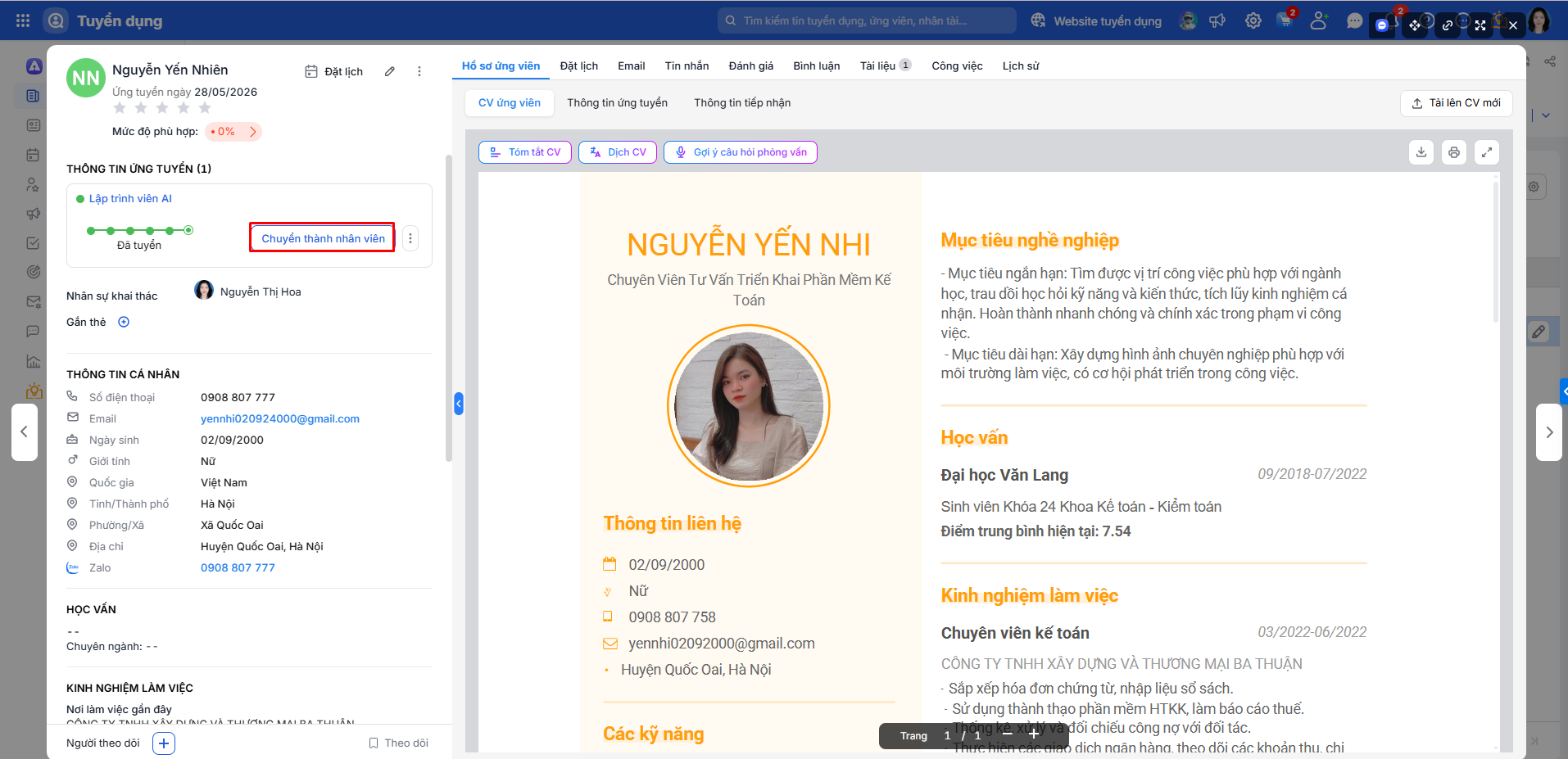Click the move arrows icon in floating toolbar
This screenshot has width=1568, height=759.
(1415, 25)
